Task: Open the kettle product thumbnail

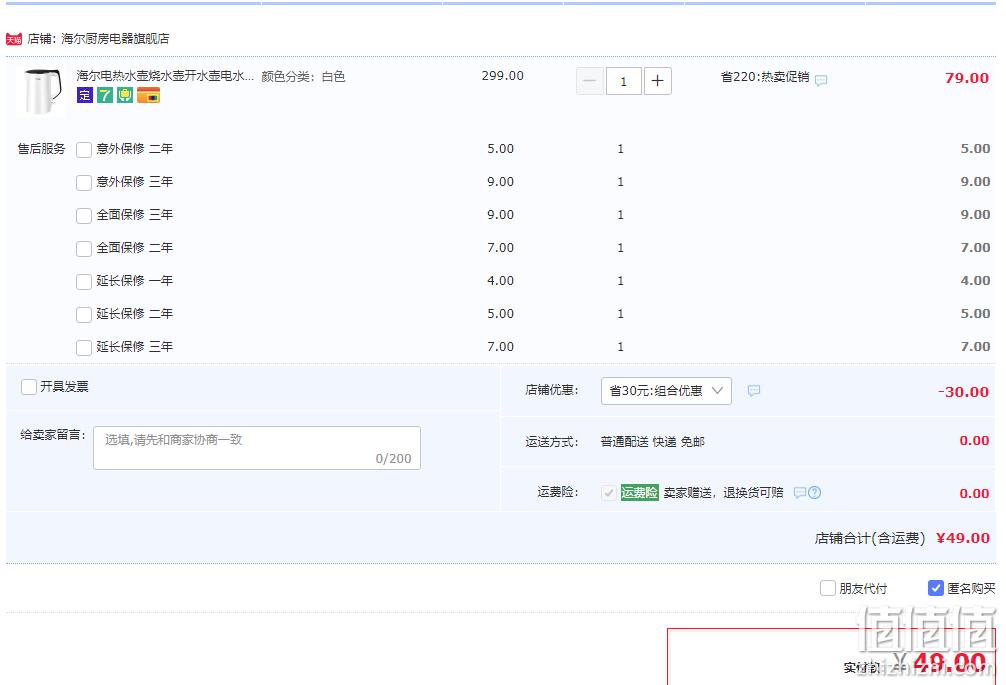Action: pos(42,91)
